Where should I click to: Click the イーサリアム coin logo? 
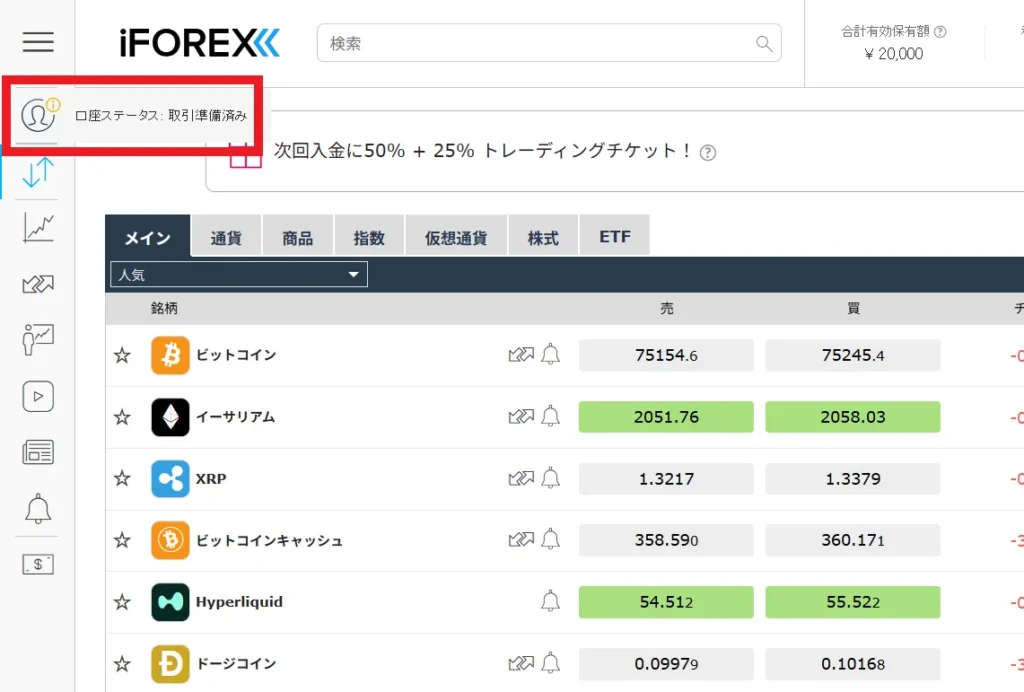[x=170, y=417]
